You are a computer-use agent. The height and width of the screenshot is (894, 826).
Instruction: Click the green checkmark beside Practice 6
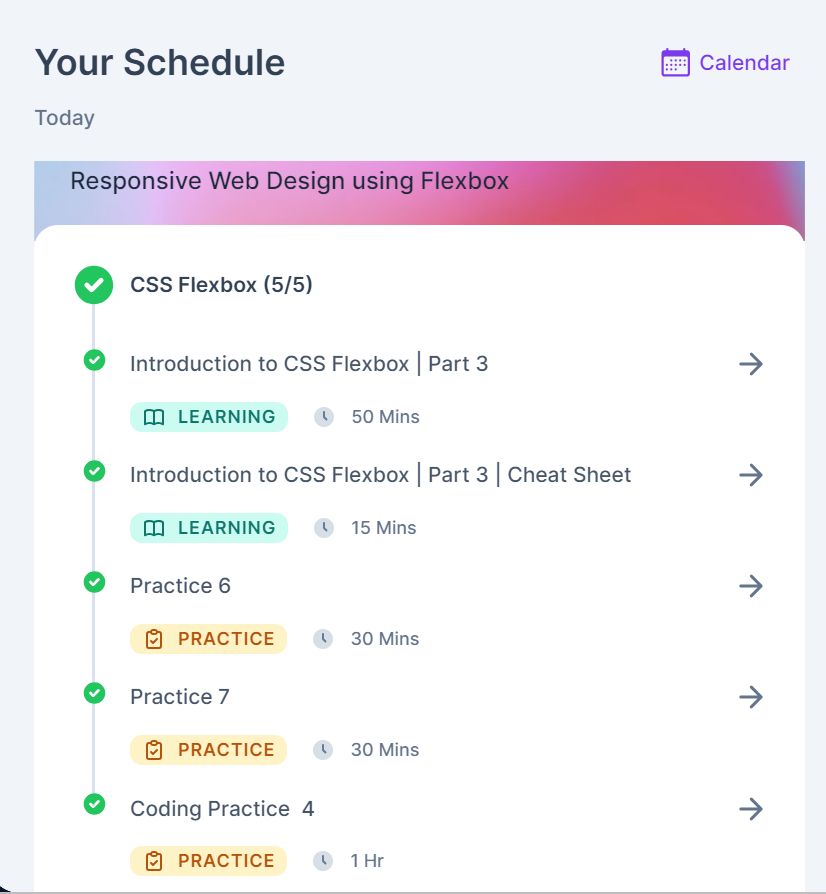click(94, 581)
